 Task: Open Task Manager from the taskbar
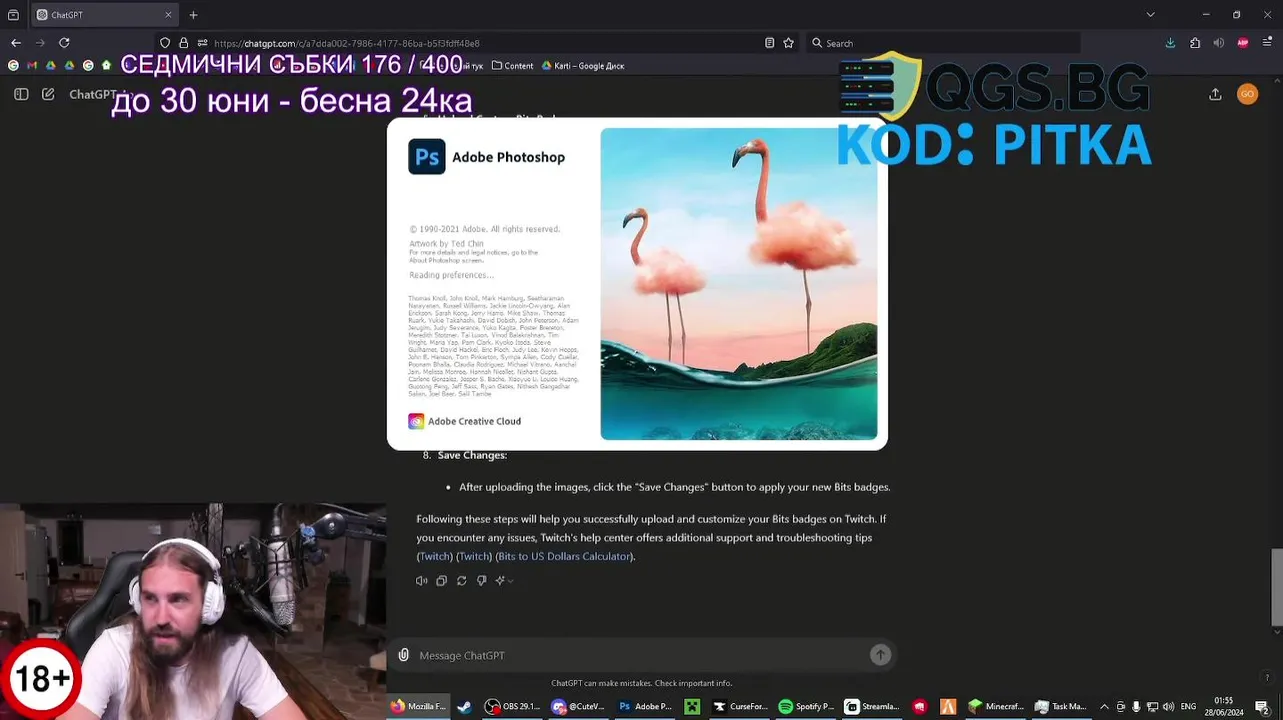(x=1061, y=706)
